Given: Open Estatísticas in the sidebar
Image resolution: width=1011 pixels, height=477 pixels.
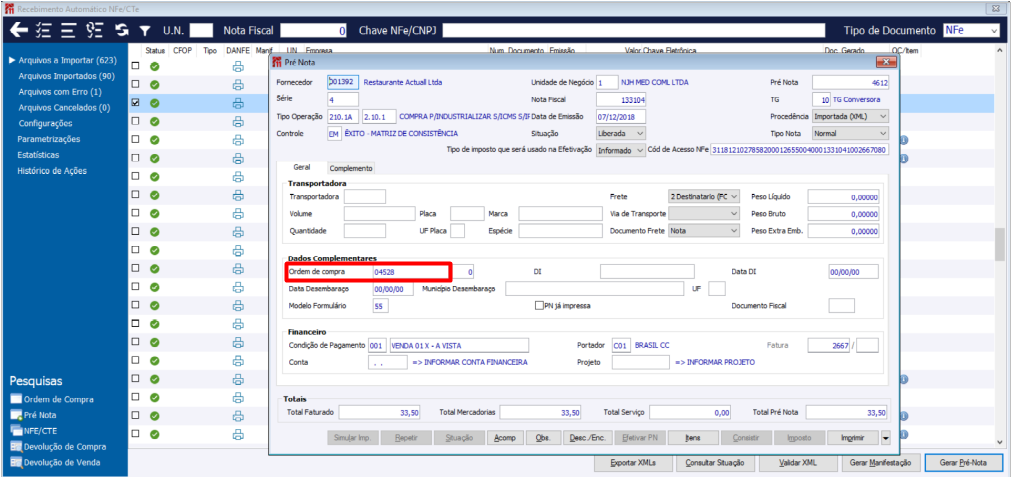Looking at the screenshot, I should click(39, 155).
